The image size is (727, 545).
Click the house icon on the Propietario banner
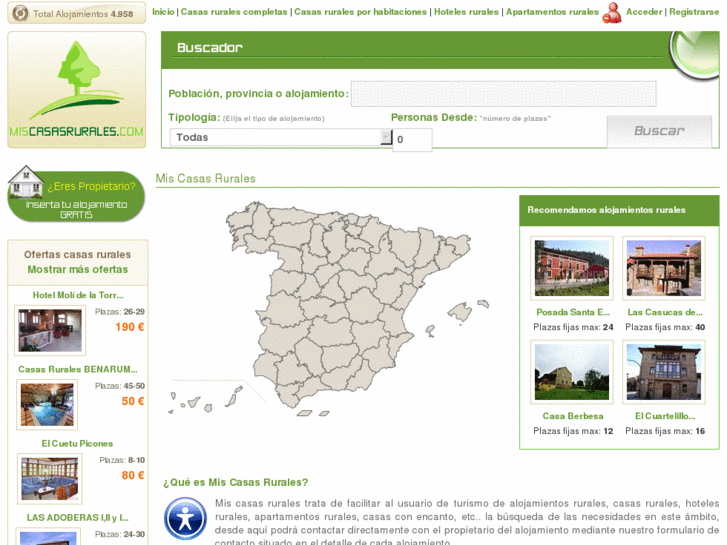(26, 181)
